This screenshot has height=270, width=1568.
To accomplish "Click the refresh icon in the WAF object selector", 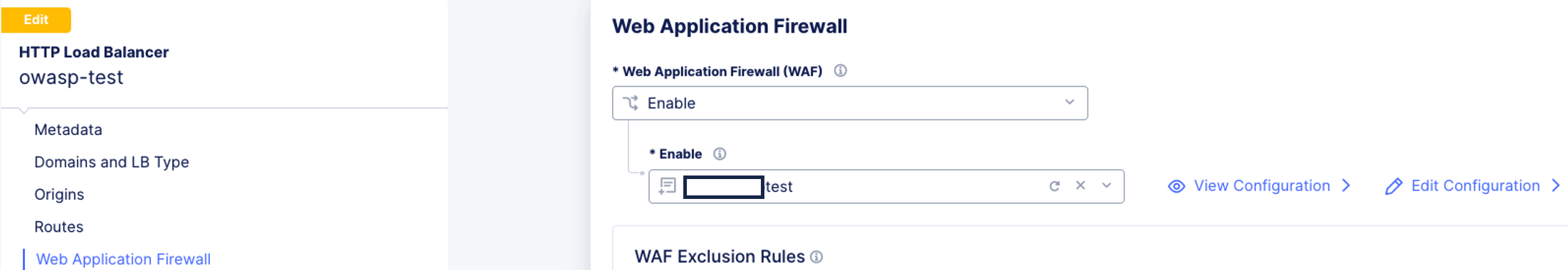I will 1054,186.
